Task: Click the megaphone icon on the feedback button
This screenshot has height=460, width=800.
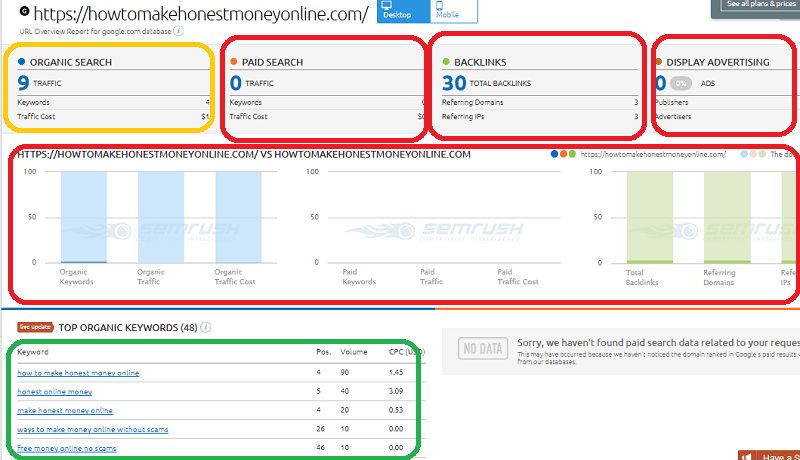Action: 746,456
